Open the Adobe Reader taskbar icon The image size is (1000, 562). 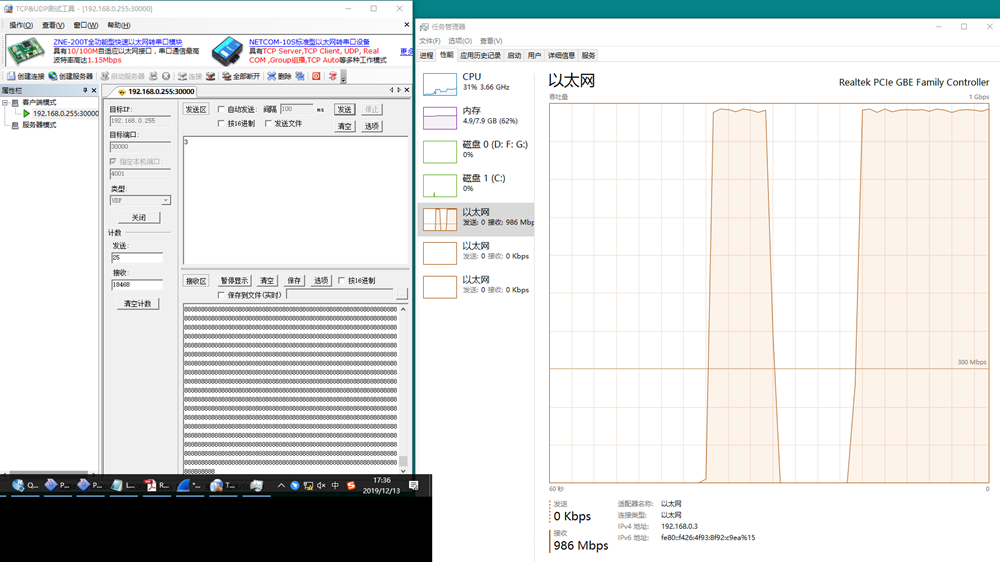pyautogui.click(x=151, y=486)
